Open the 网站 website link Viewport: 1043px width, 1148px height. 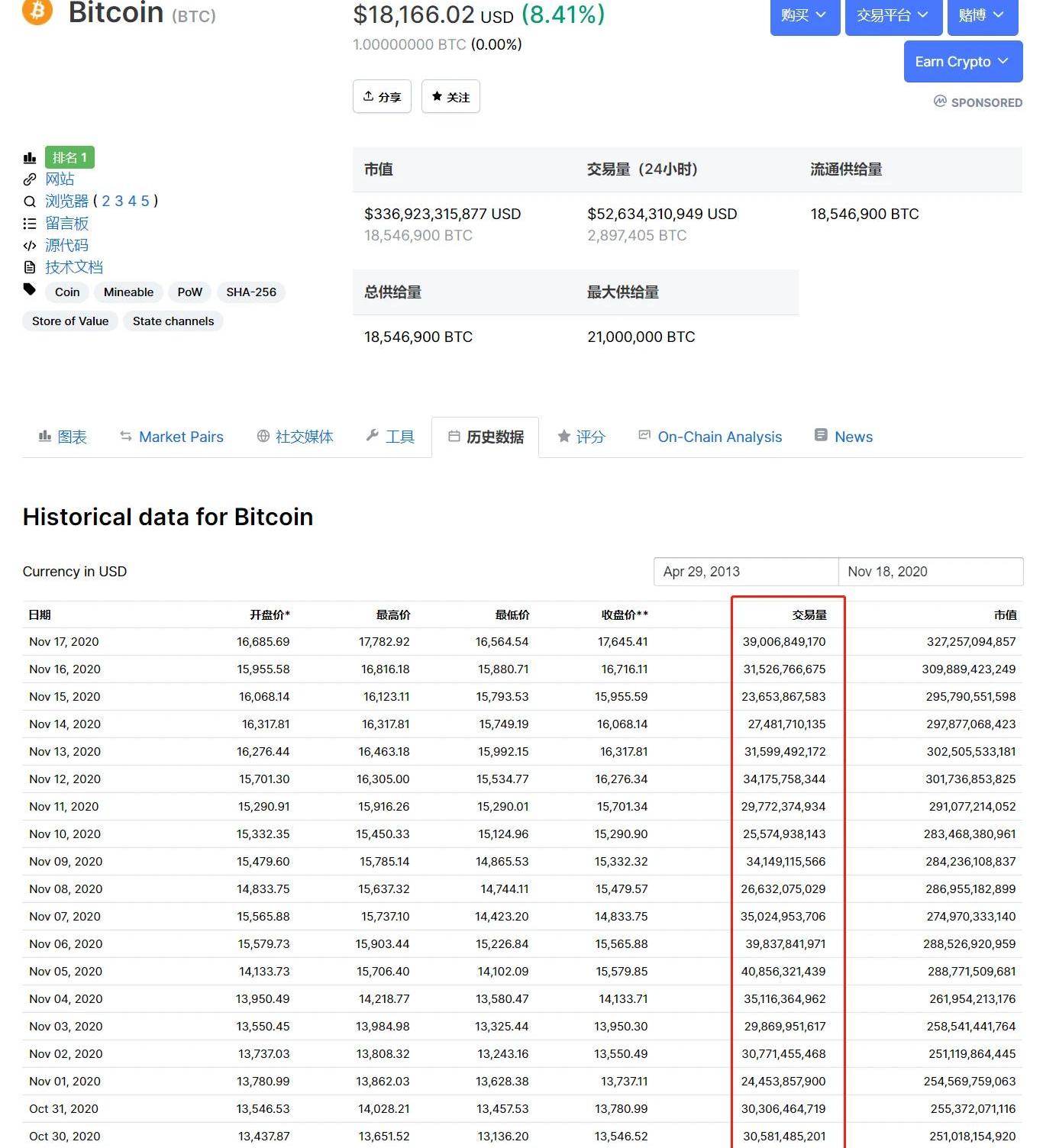point(60,179)
